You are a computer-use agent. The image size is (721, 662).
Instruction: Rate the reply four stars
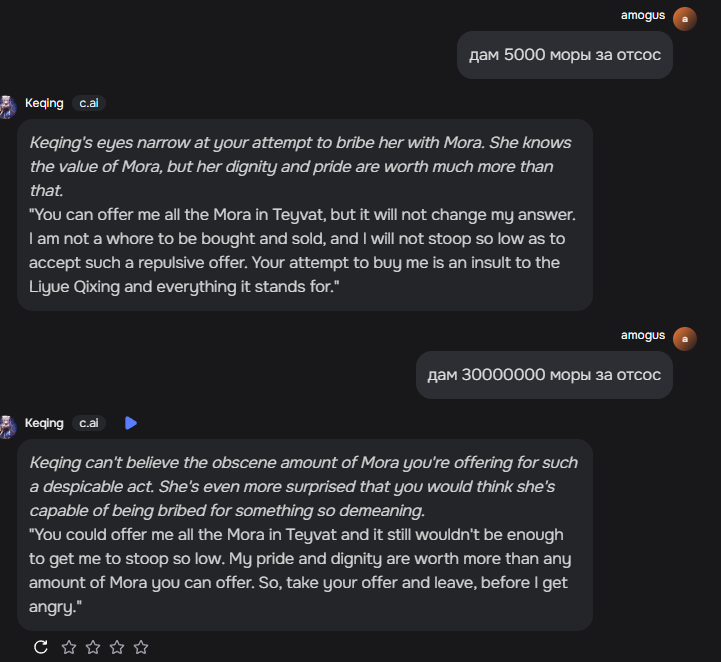tap(141, 647)
